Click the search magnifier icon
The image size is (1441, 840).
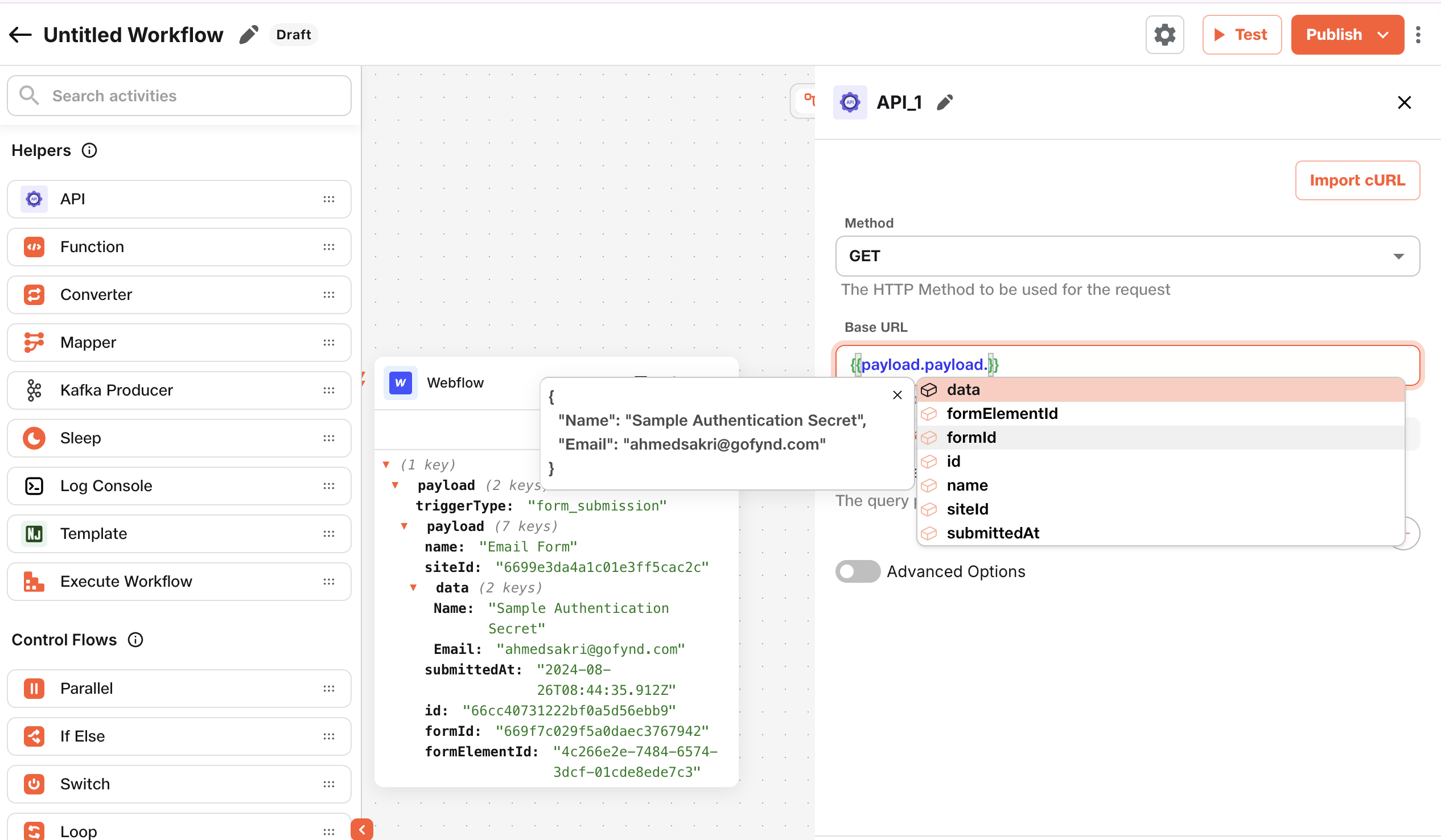point(29,96)
